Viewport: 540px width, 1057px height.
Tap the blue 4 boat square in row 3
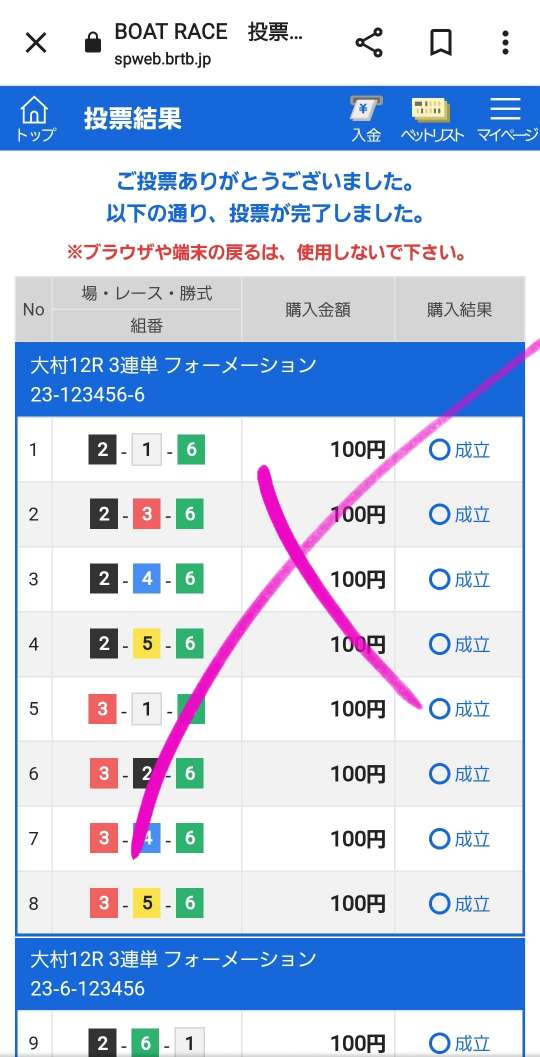tap(146, 580)
